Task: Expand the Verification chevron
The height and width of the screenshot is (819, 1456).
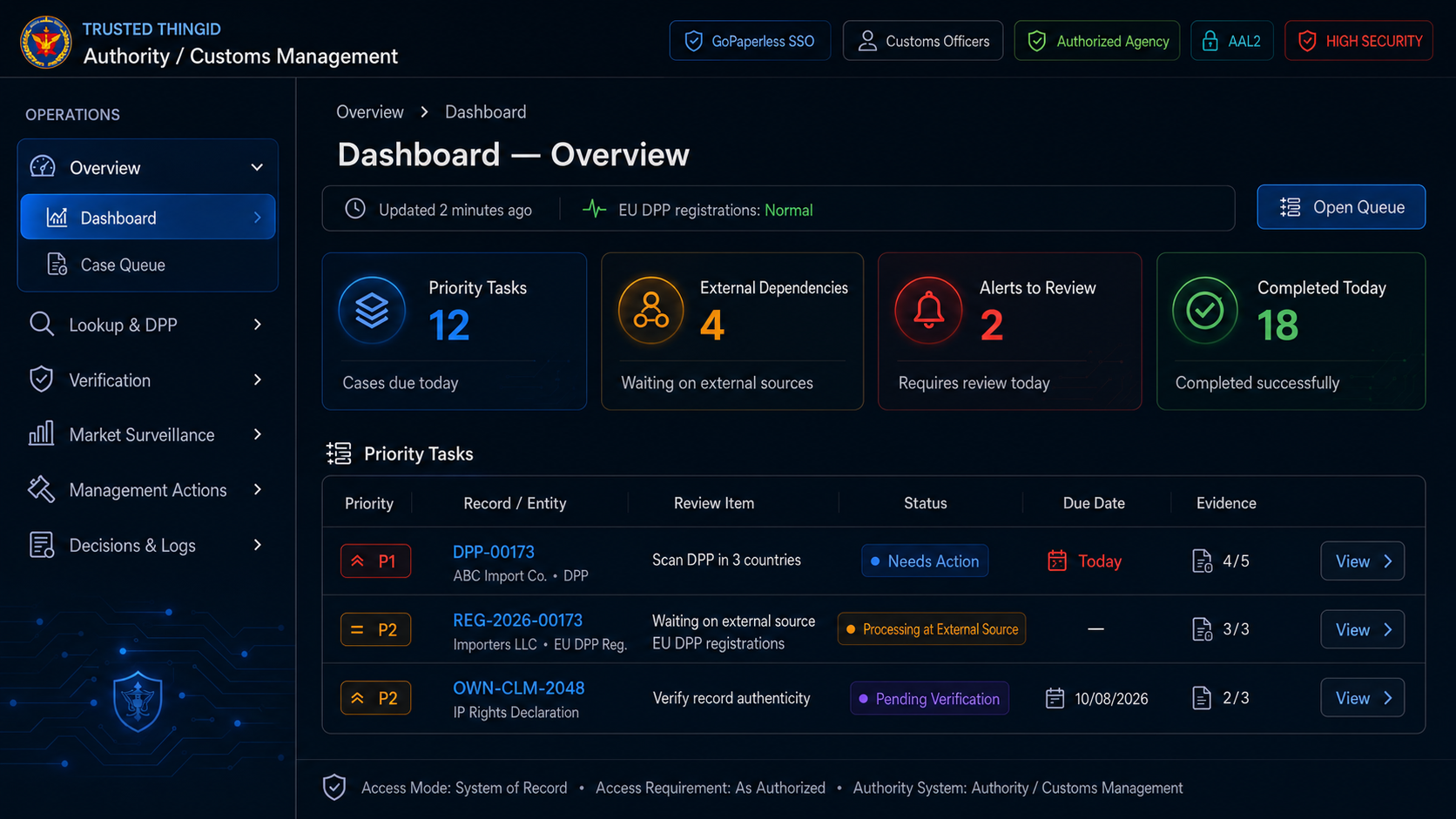Action: coord(257,379)
